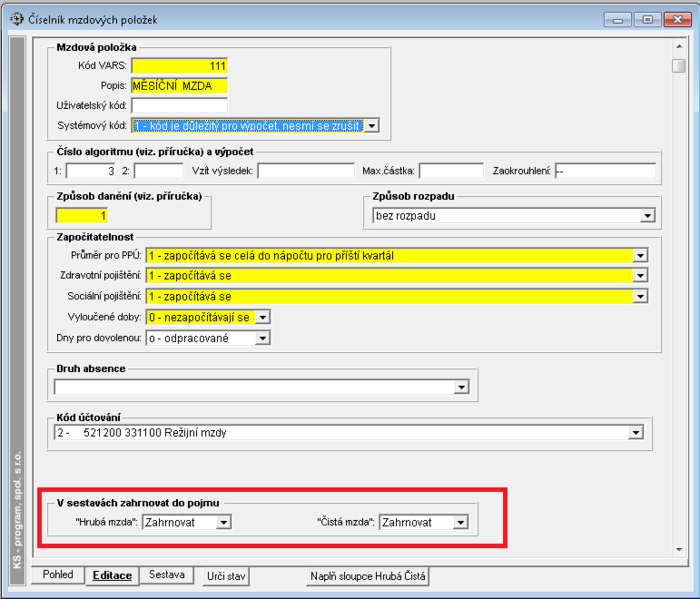Click the empty algorithm number field 2
Viewport: 700px width, 599px height.
tap(158, 171)
